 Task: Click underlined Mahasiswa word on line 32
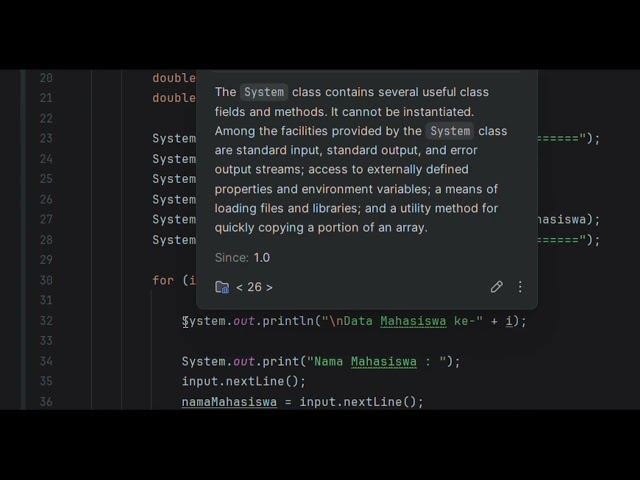[413, 322]
